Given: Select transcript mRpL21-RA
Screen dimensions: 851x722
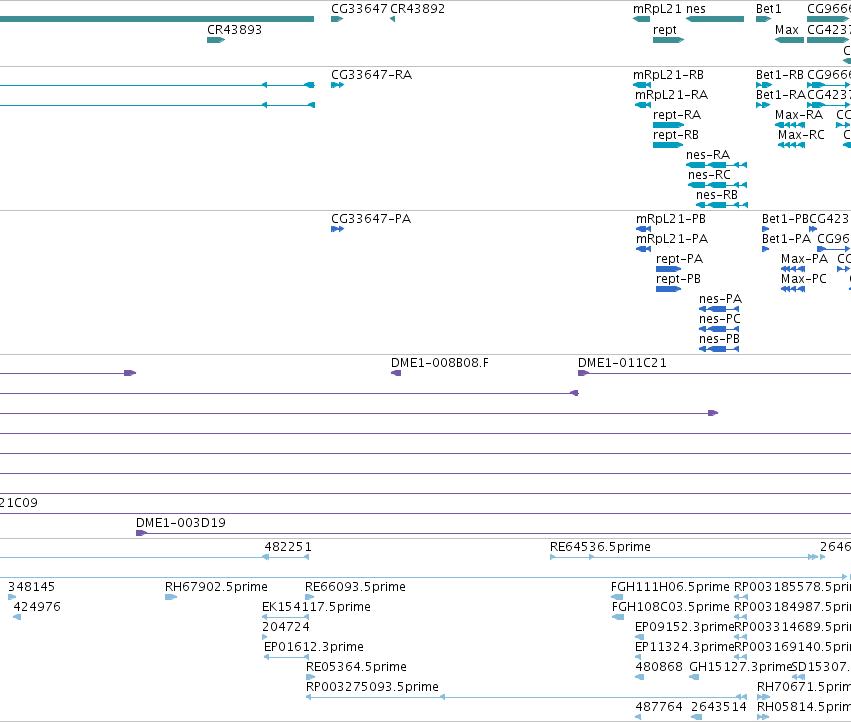Looking at the screenshot, I should click(x=643, y=105).
